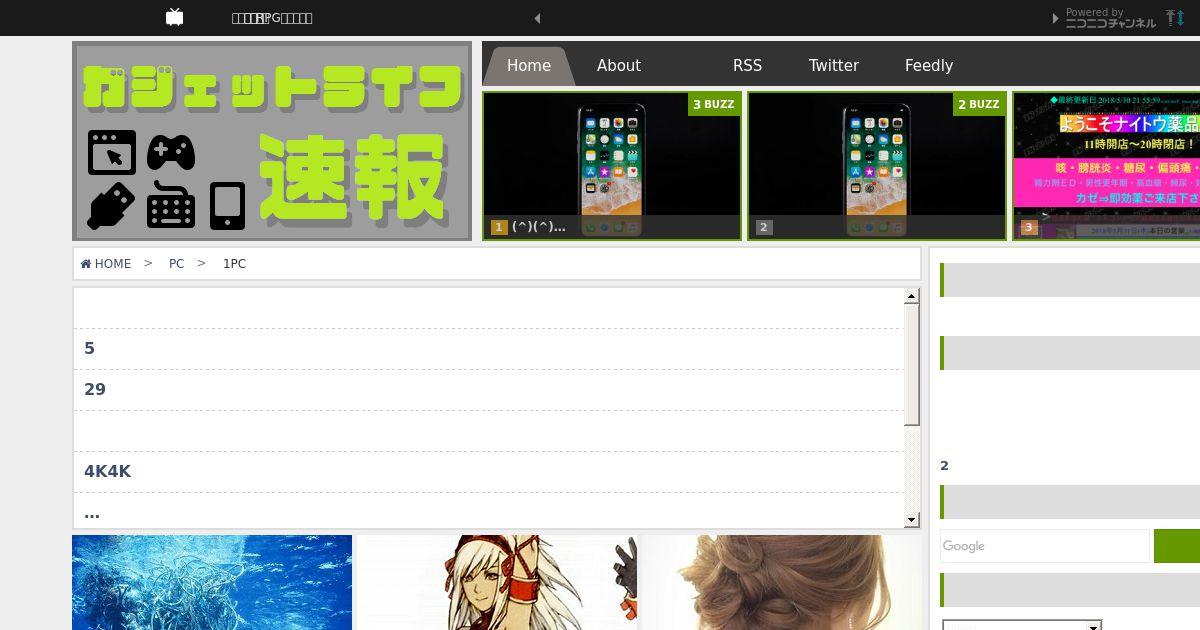
Task: Open the 2 BUZZ ranked iPhone thumbnail
Action: pyautogui.click(x=877, y=166)
